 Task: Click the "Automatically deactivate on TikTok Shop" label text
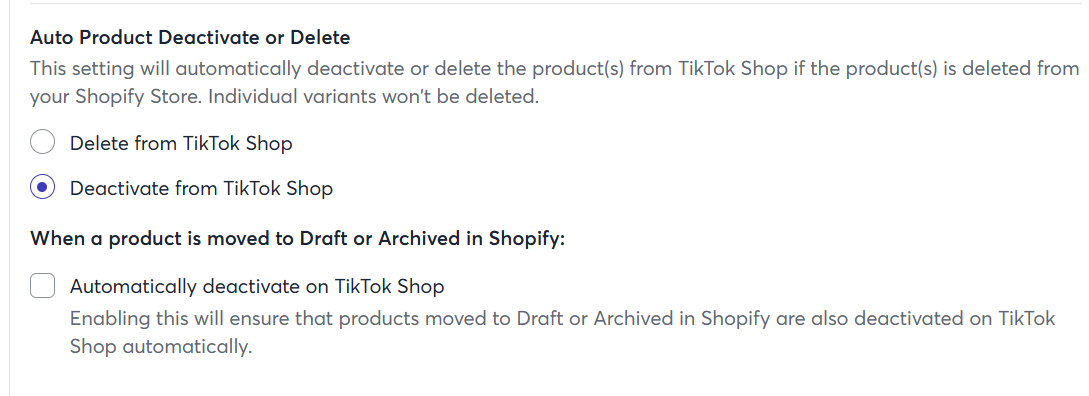257,286
